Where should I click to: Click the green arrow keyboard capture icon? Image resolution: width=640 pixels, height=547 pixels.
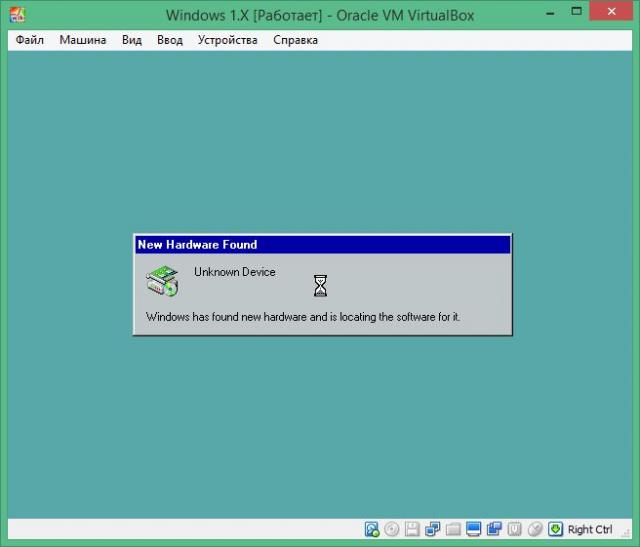tap(555, 529)
